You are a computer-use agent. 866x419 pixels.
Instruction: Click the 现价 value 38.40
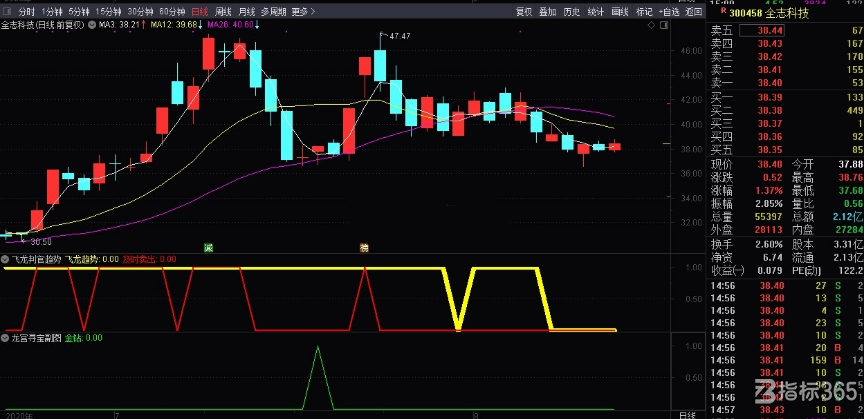tap(770, 165)
